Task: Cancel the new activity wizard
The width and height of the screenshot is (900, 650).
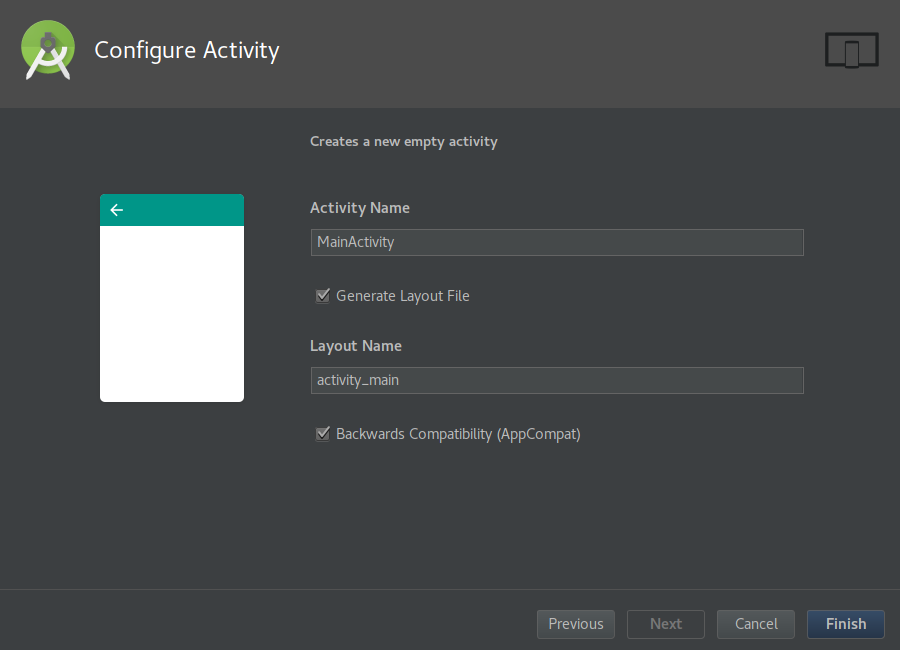Action: [x=756, y=624]
